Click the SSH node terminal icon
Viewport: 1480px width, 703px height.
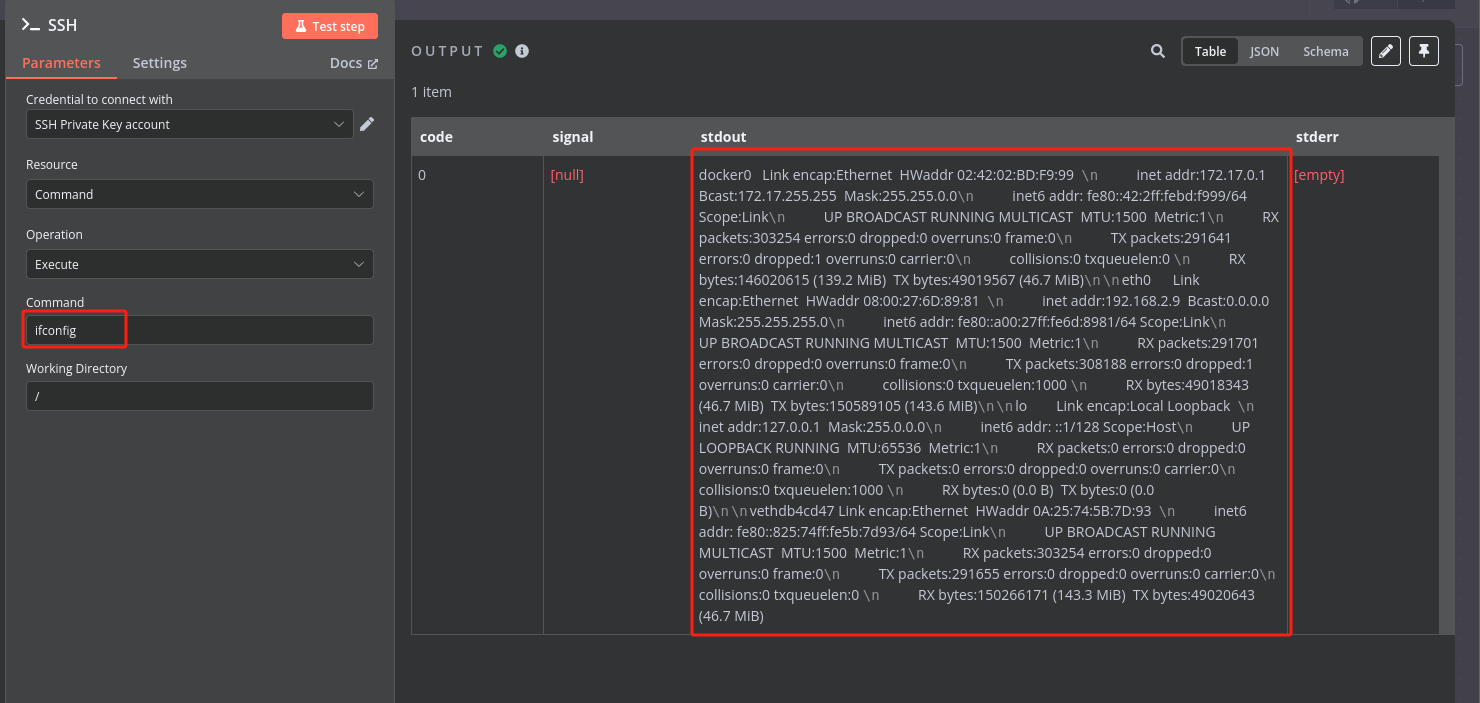click(x=30, y=25)
